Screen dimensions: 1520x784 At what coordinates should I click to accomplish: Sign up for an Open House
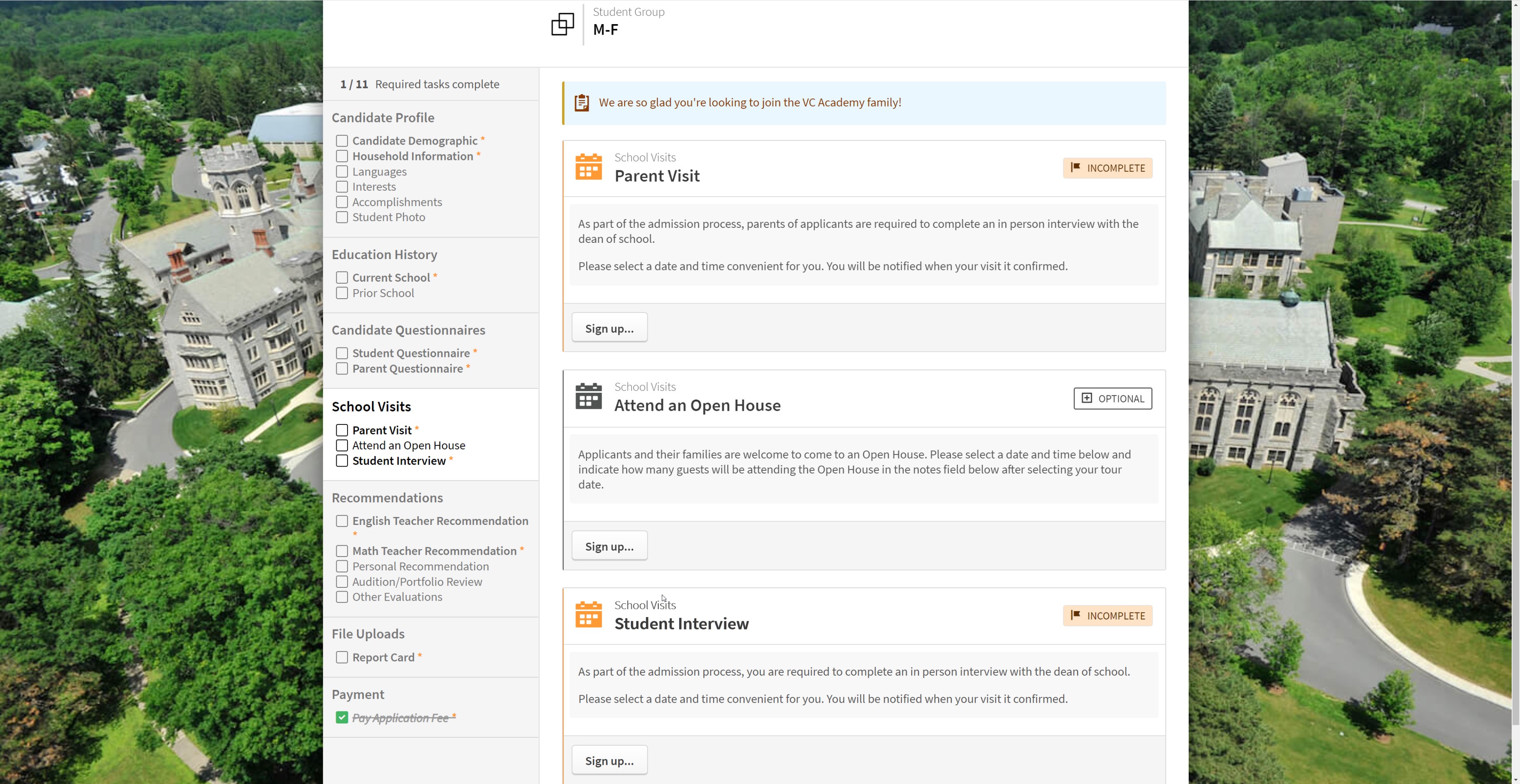point(609,546)
